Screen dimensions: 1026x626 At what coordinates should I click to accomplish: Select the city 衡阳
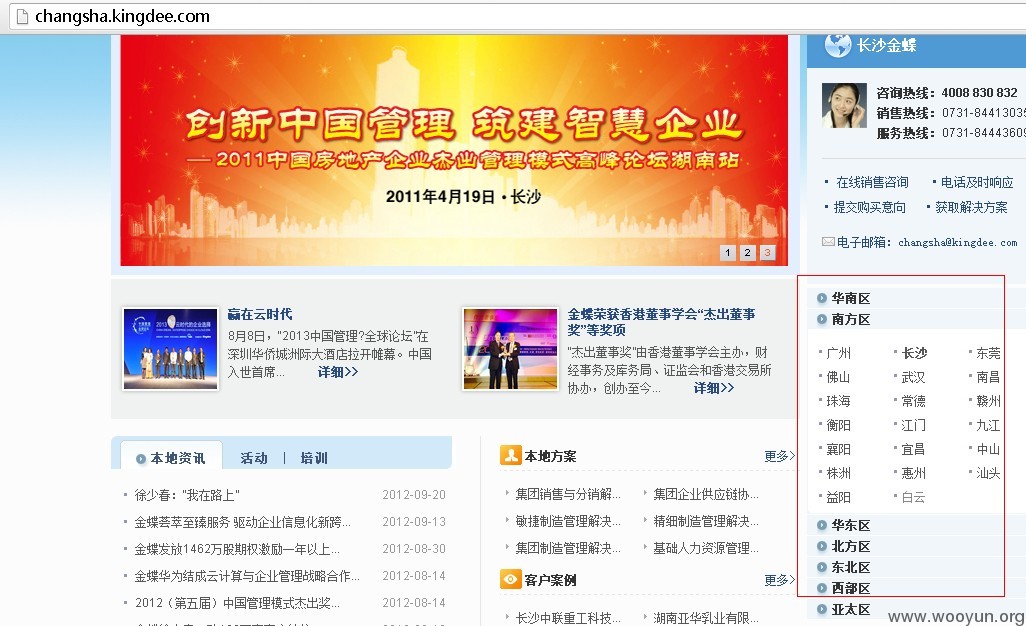(838, 425)
